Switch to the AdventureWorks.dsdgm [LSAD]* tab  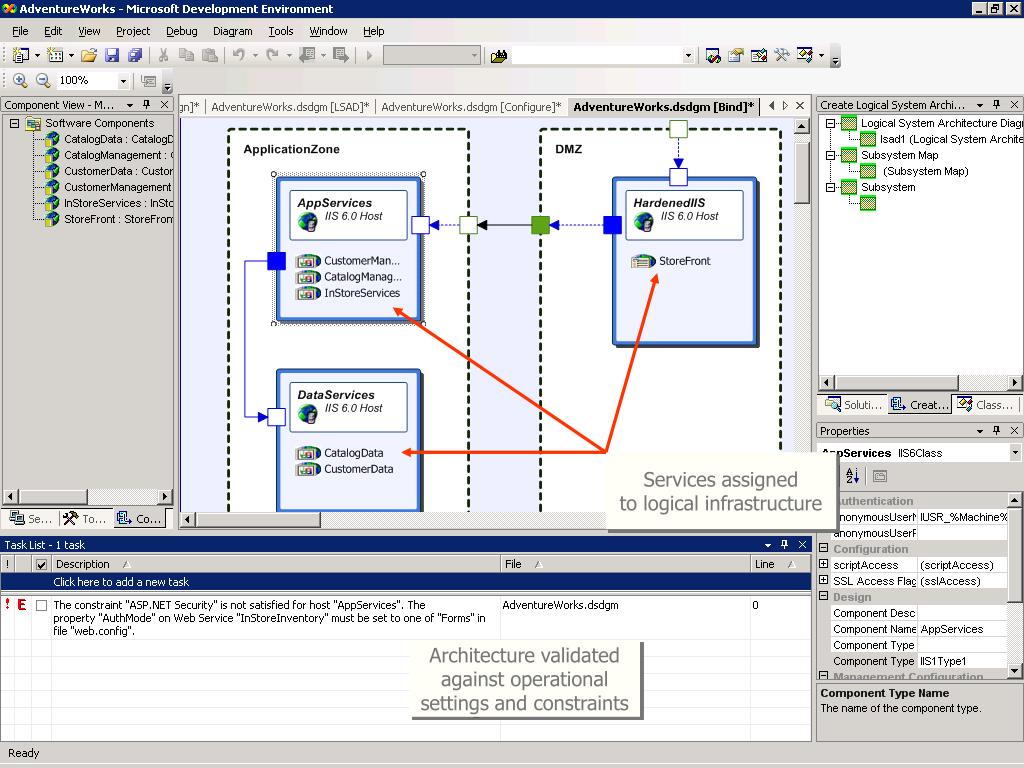click(290, 106)
